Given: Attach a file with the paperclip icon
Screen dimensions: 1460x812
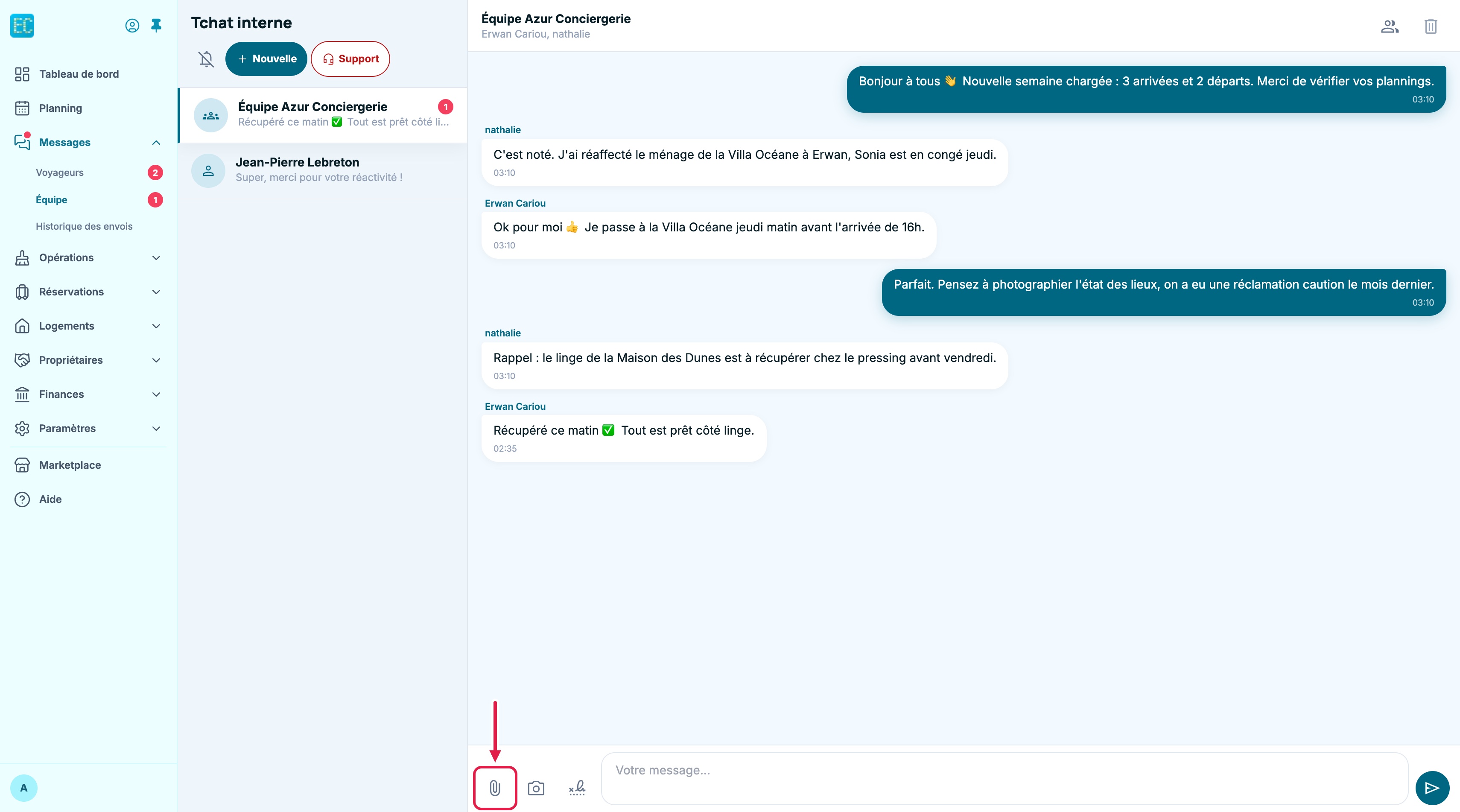Looking at the screenshot, I should pos(495,788).
